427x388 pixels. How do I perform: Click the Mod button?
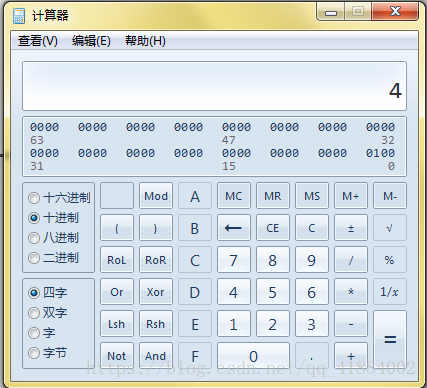point(156,196)
